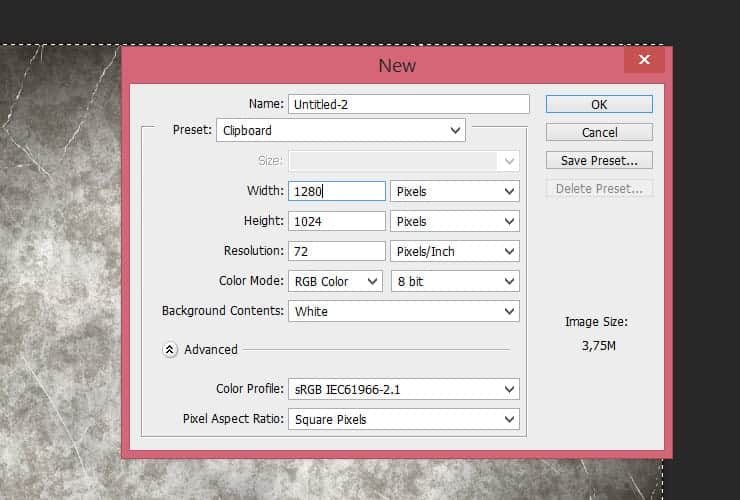Click the Name field containing Untitled-2
The height and width of the screenshot is (500, 740).
pyautogui.click(x=408, y=104)
